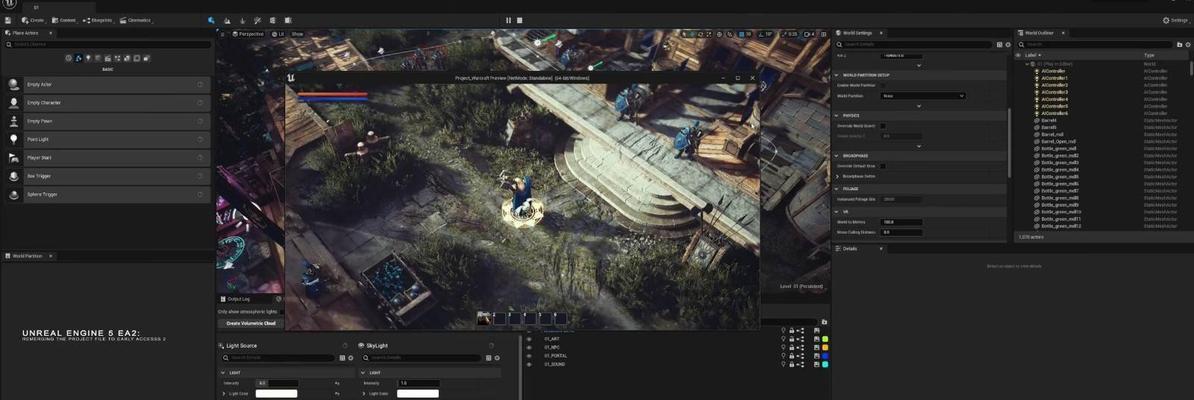Toggle visibility eye for 01_PORTAL level
The image size is (1194, 400).
tap(529, 356)
